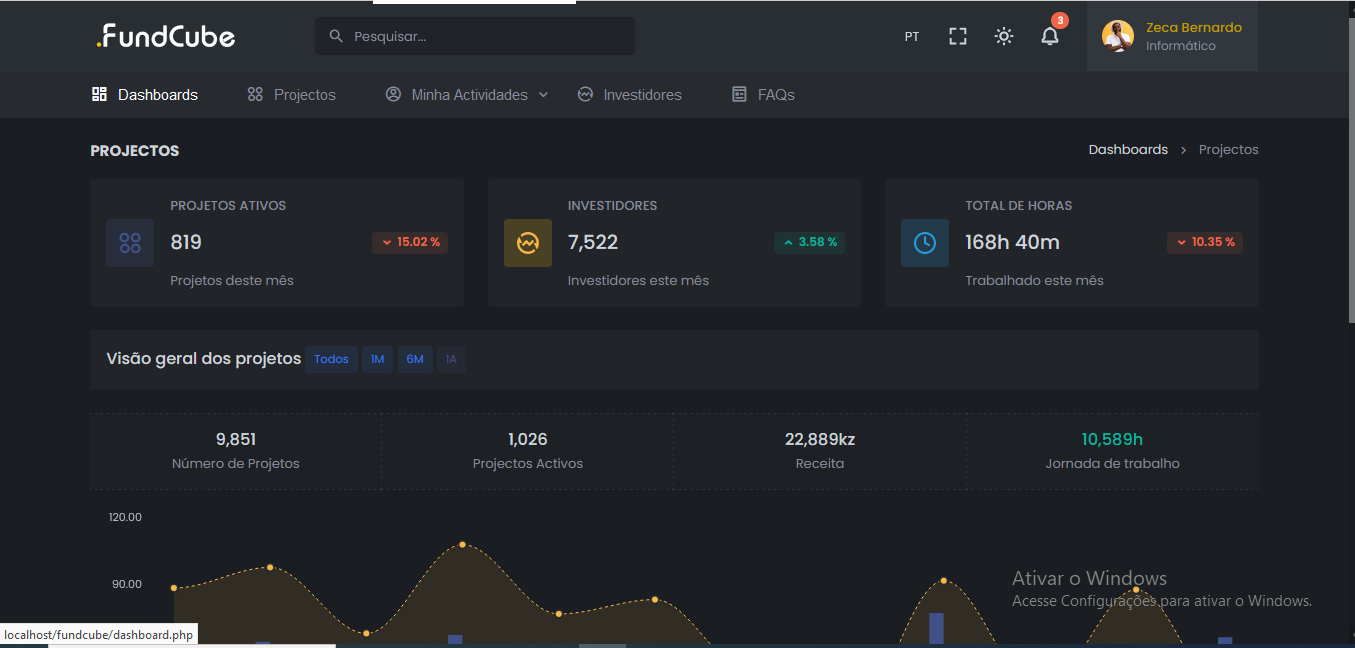Filter the chart by 6M
Viewport: 1355px width, 648px height.
point(415,359)
